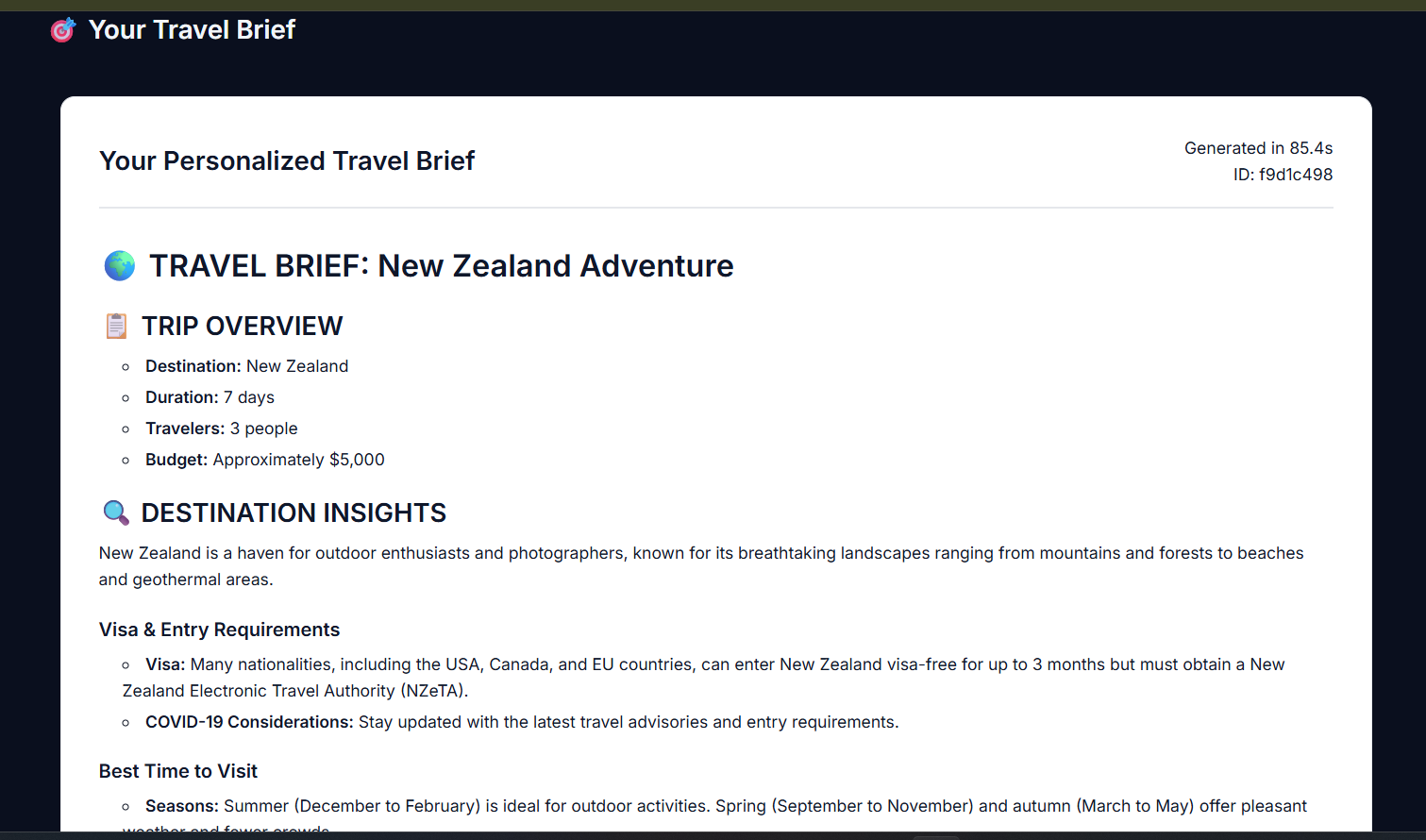Screen dimensions: 1426x840
Task: Click the bold Visa: label
Action: (165, 664)
